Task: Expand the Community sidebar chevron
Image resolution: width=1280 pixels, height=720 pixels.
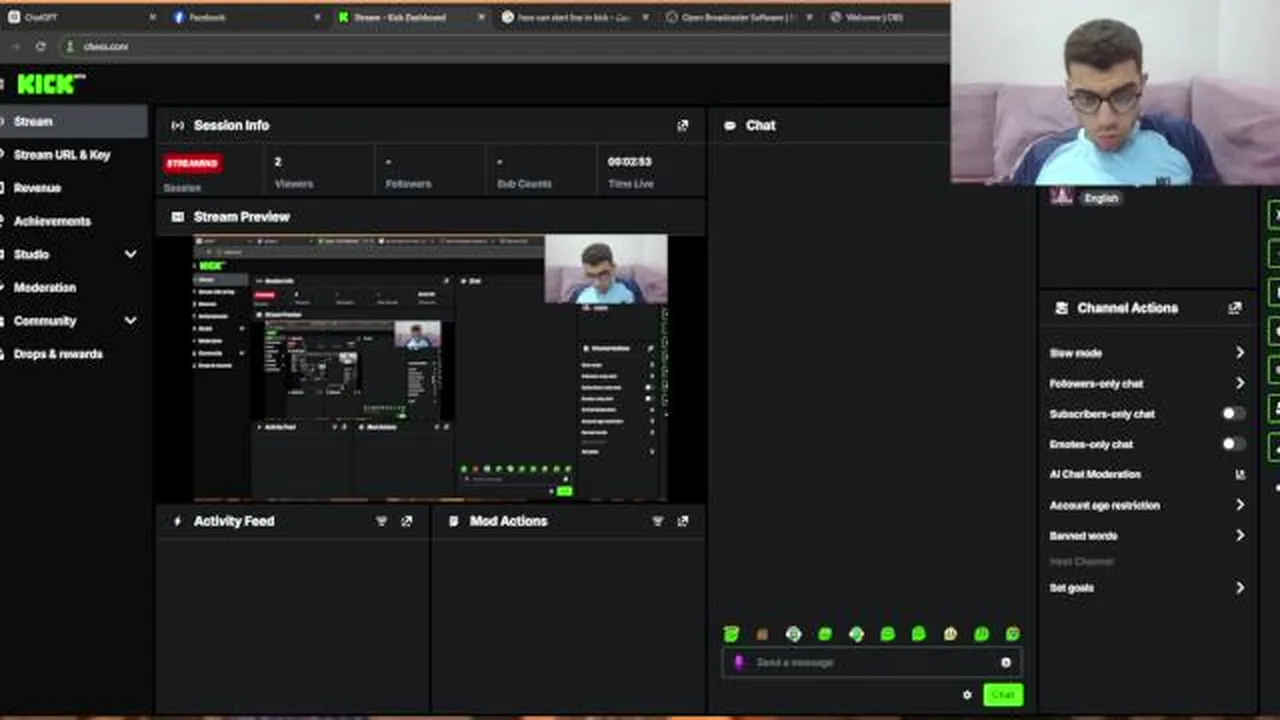Action: [x=130, y=321]
